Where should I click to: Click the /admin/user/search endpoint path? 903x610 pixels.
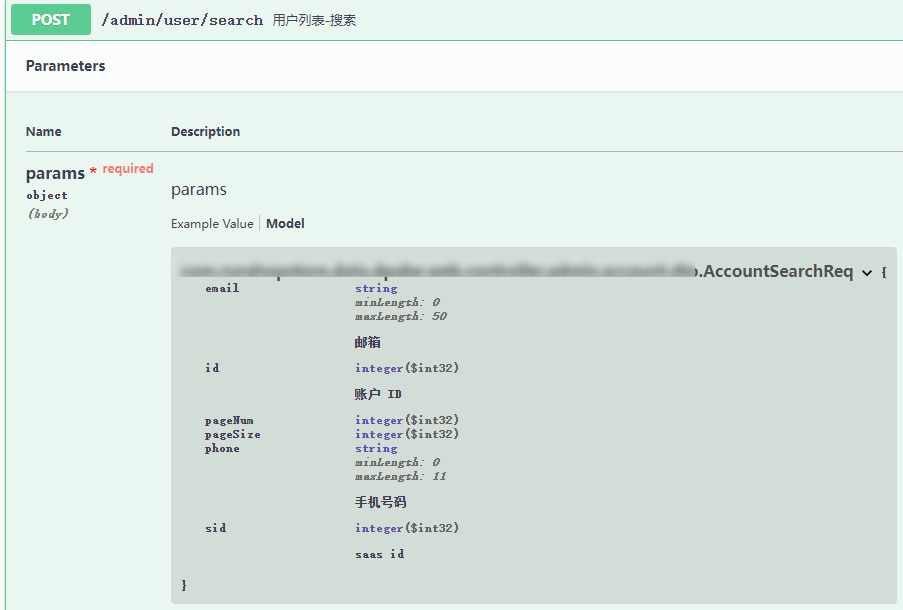(x=182, y=20)
